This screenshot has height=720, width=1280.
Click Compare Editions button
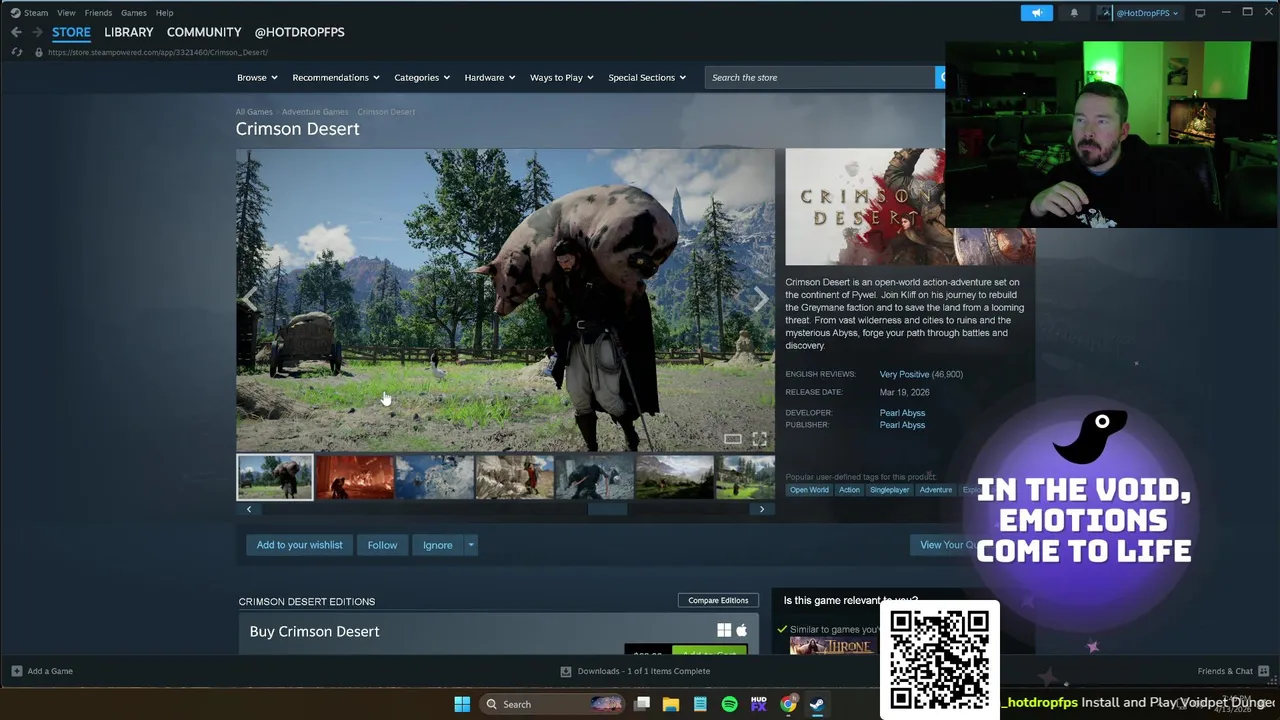tap(718, 600)
